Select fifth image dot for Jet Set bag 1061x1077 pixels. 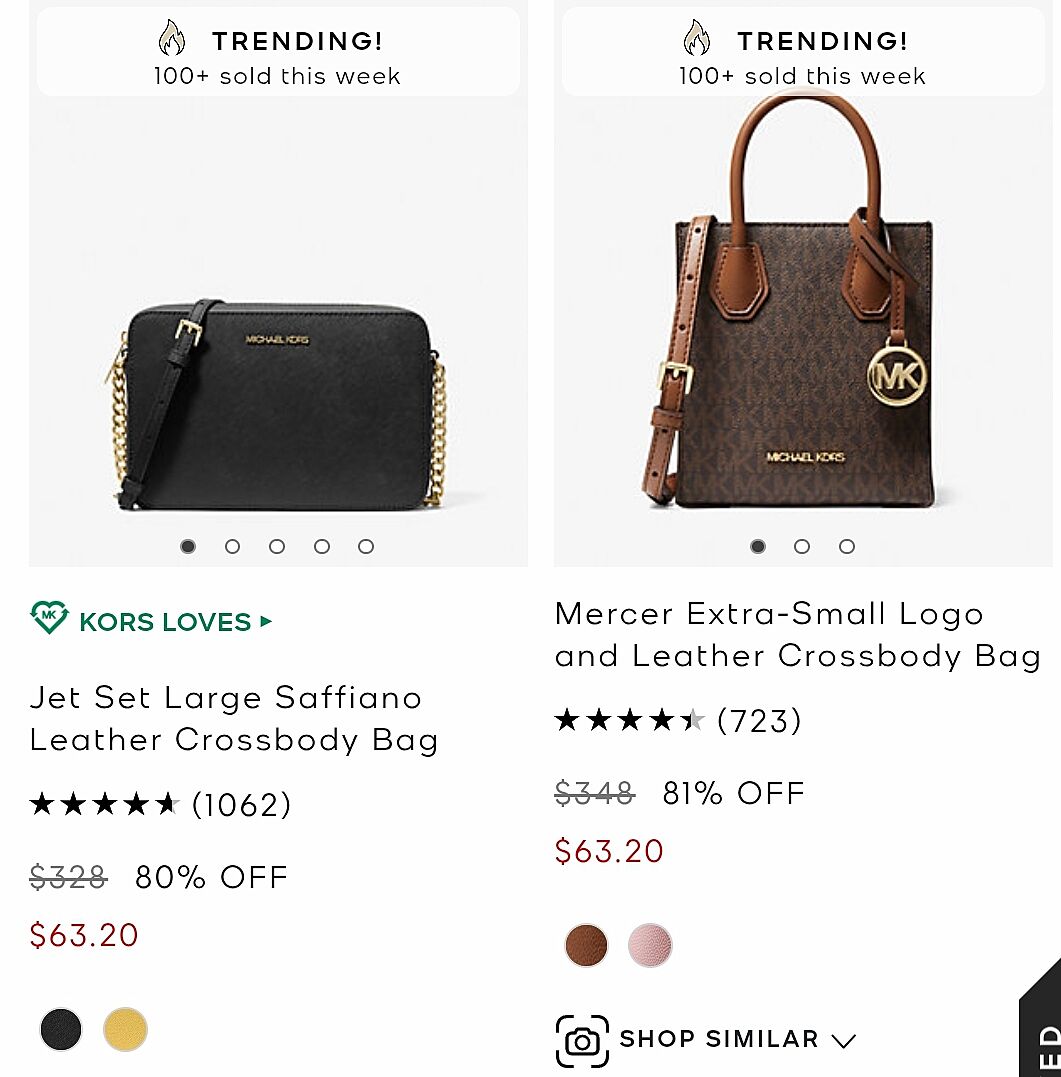366,546
